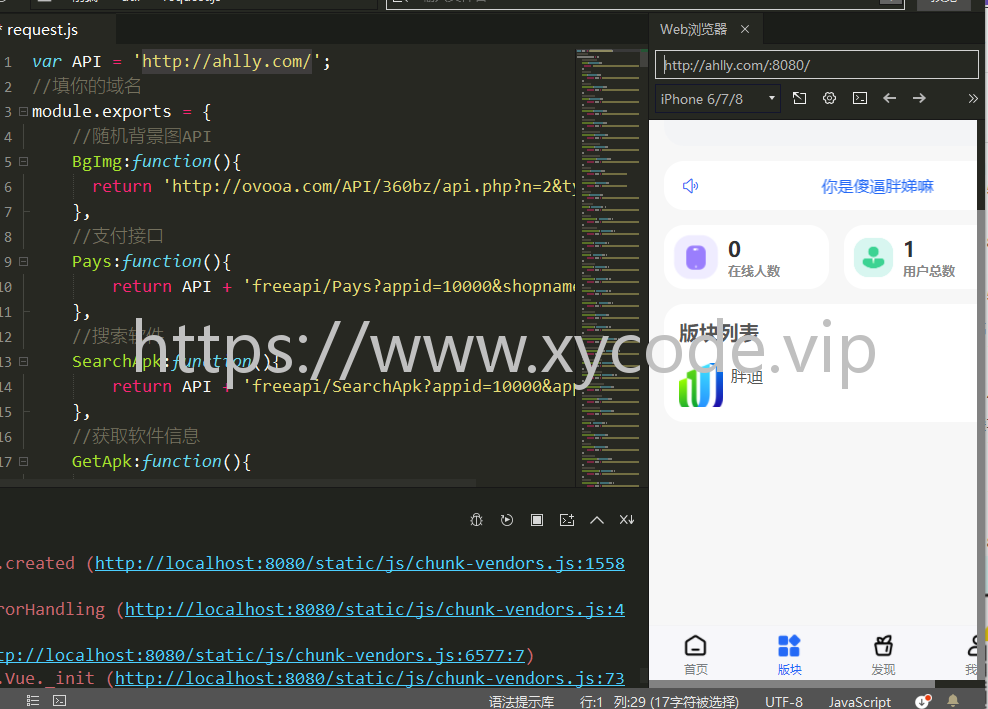Open chunk-vendors.js:4 link in console
This screenshot has width=988, height=709.
pos(374,609)
